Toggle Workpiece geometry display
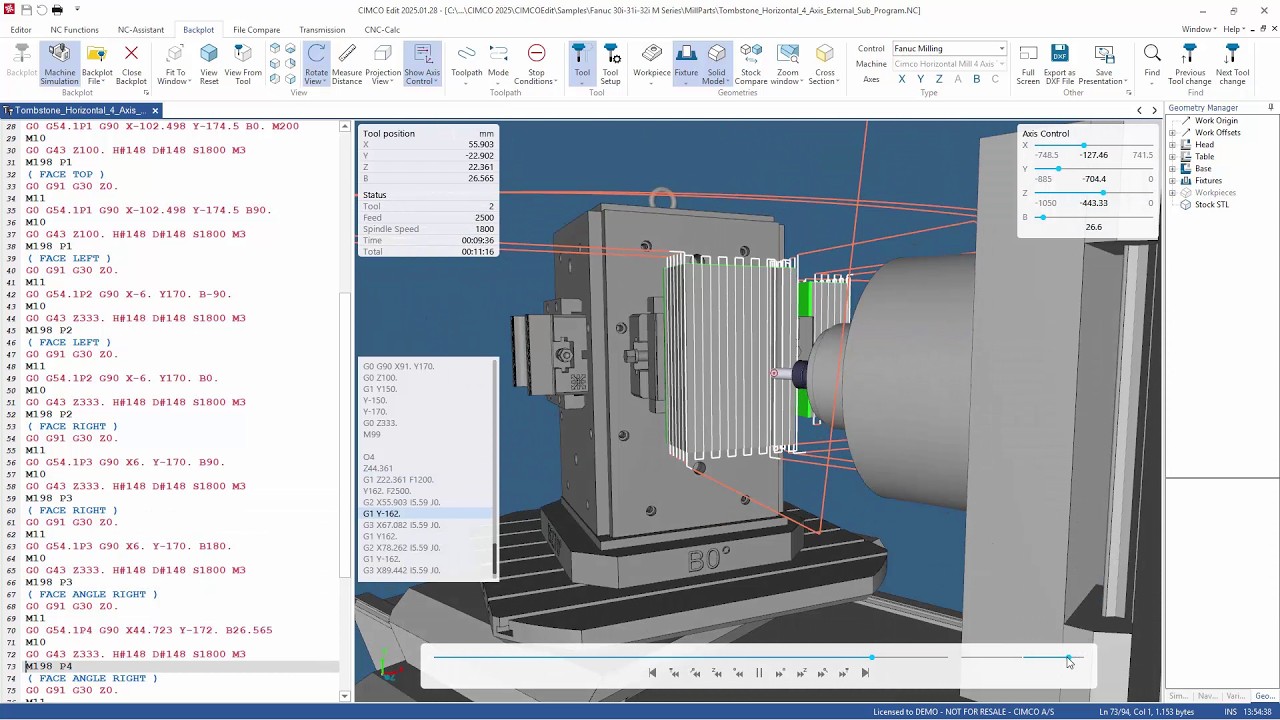Viewport: 1280px width, 720px height. [652, 64]
